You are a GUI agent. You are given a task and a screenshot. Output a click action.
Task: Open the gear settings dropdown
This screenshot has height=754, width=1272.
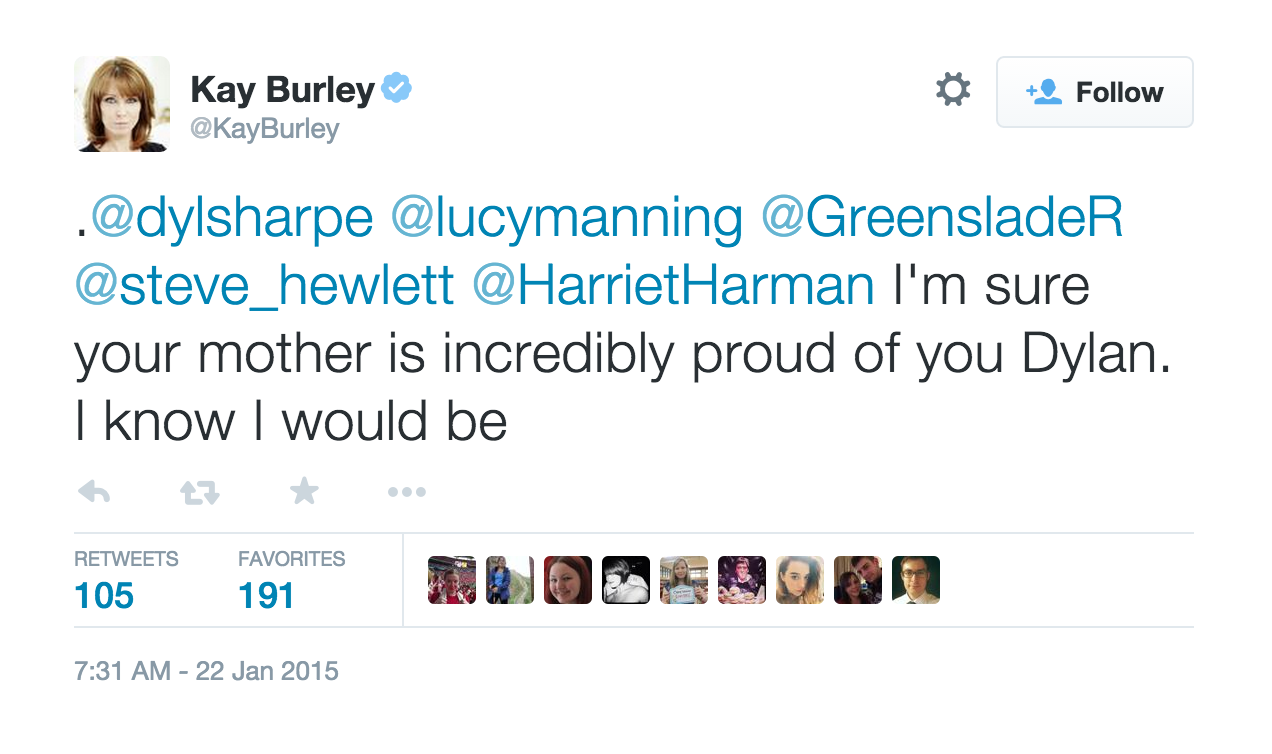tap(952, 91)
